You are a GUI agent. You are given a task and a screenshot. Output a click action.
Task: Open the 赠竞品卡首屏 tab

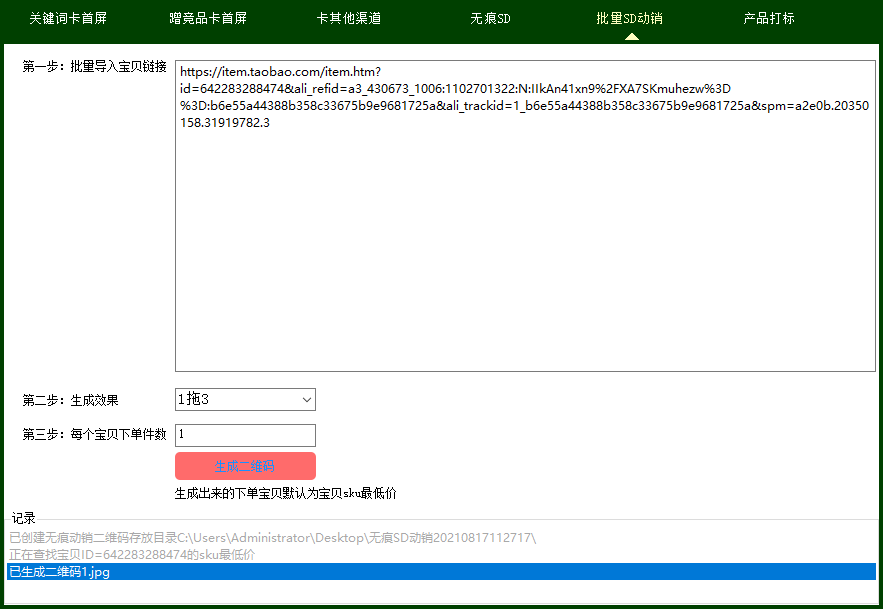point(208,18)
